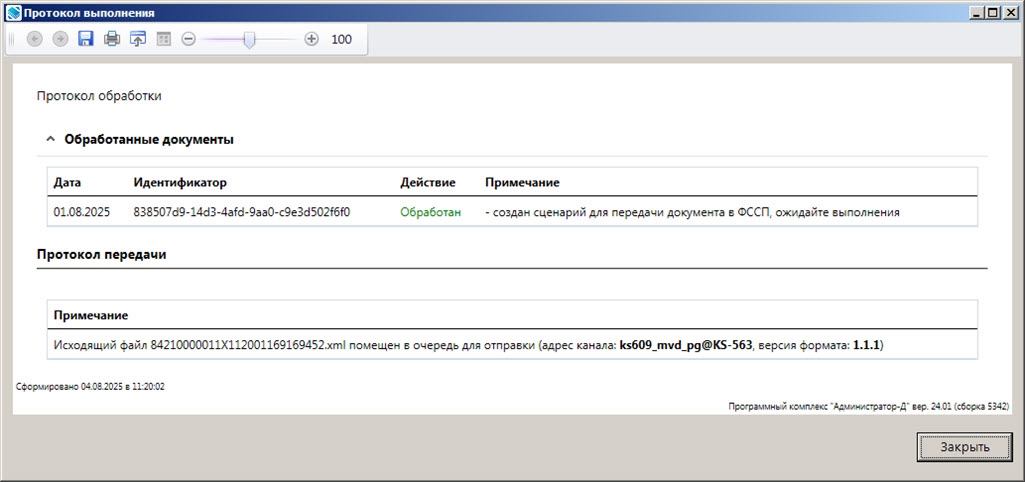
Task: Maximize the Протокол выполнения window
Action: click(993, 12)
